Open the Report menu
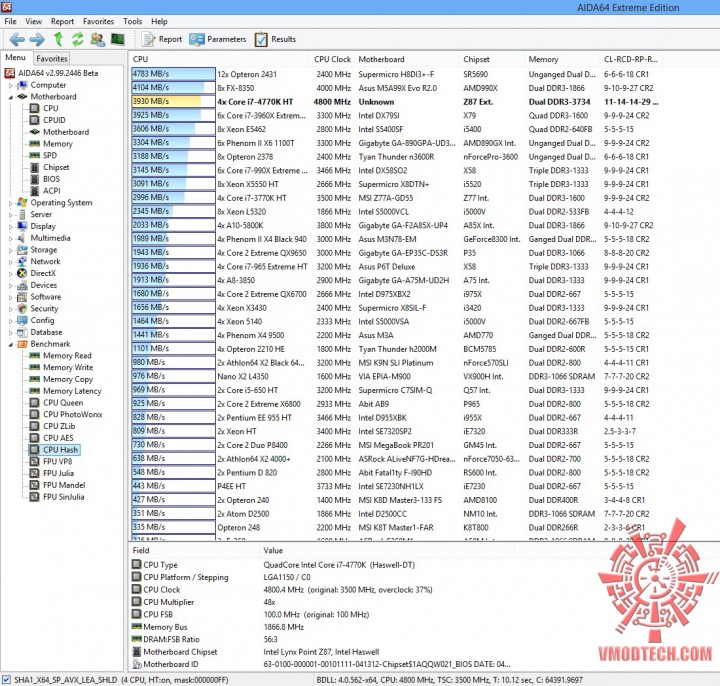Viewport: 720px width, 686px height. [62, 21]
